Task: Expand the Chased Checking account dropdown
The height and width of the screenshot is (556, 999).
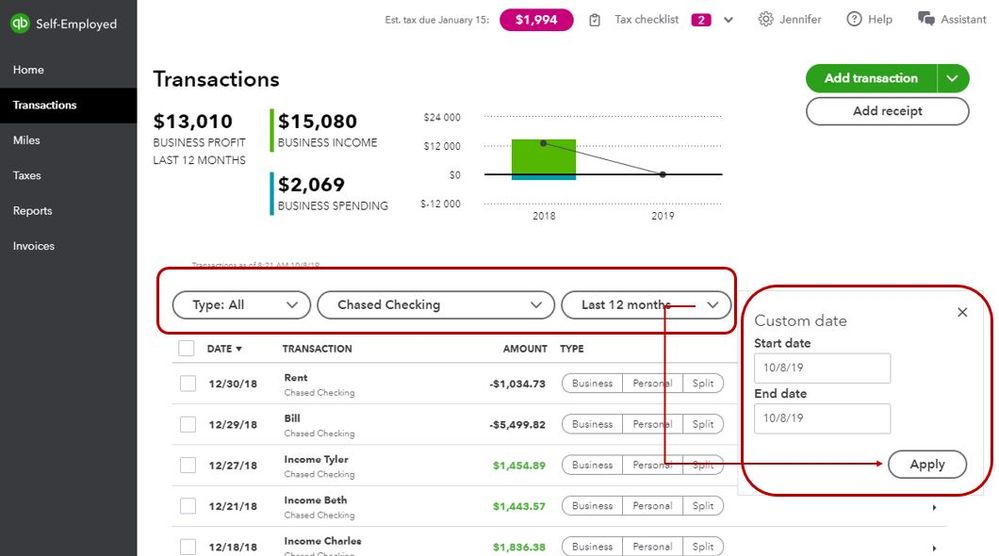Action: [x=435, y=305]
